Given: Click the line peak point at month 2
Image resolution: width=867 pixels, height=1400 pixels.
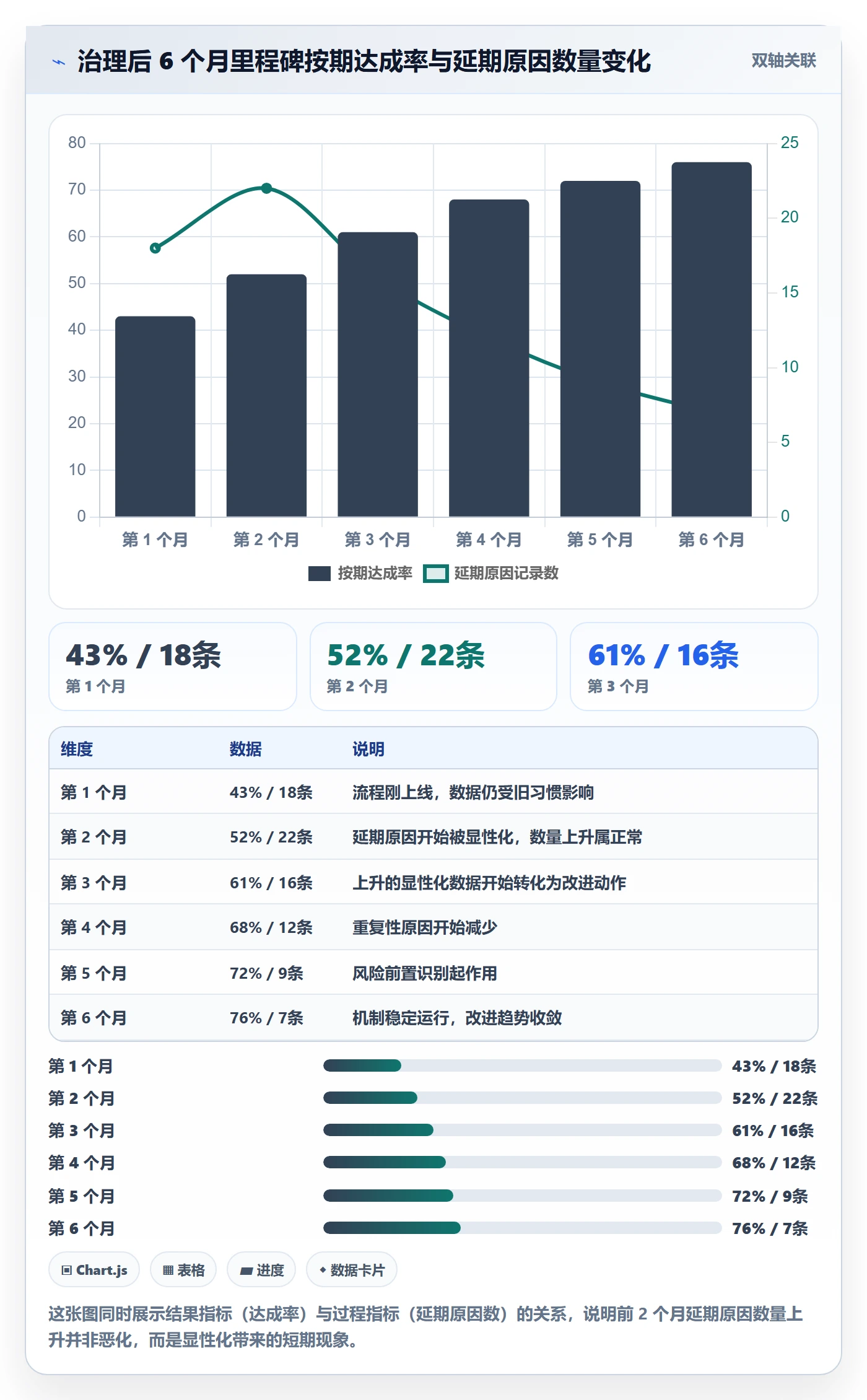Looking at the screenshot, I should (266, 188).
